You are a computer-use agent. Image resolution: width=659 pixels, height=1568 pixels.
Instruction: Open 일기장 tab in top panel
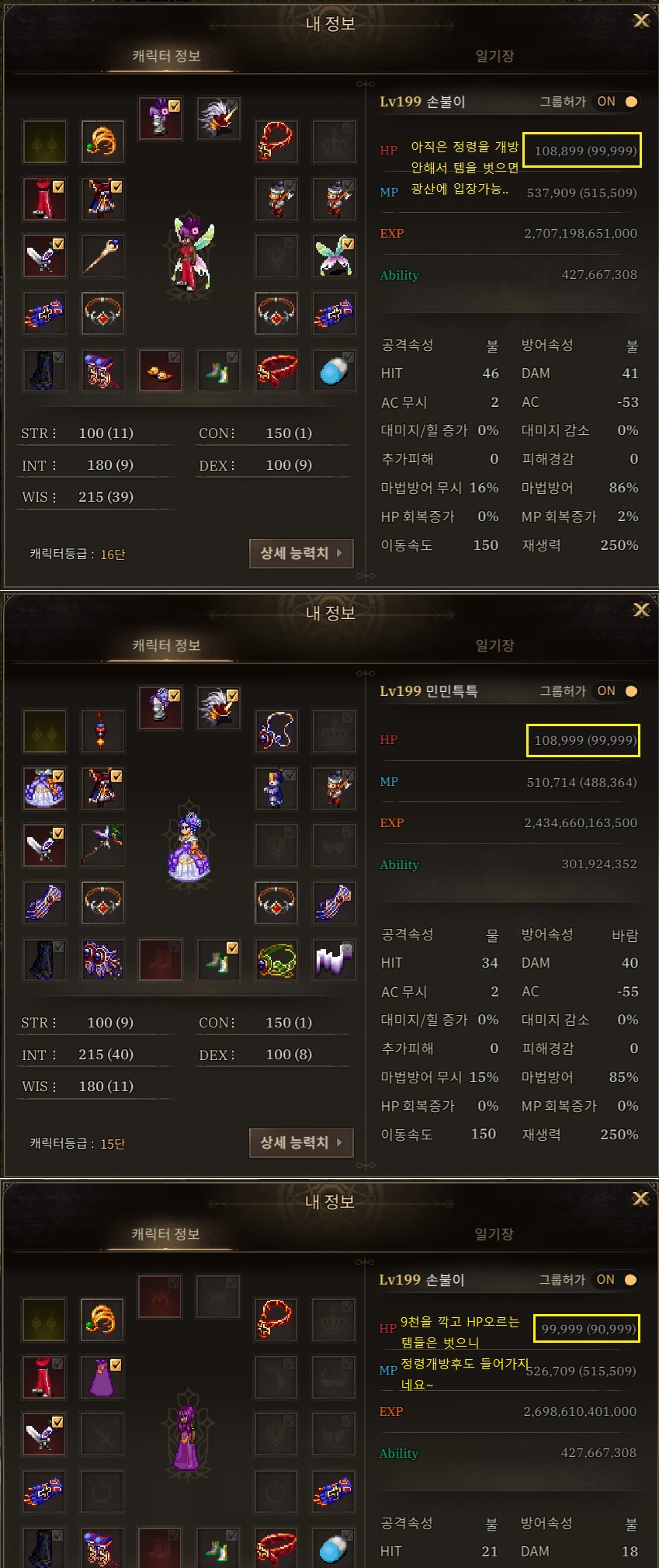click(x=494, y=56)
